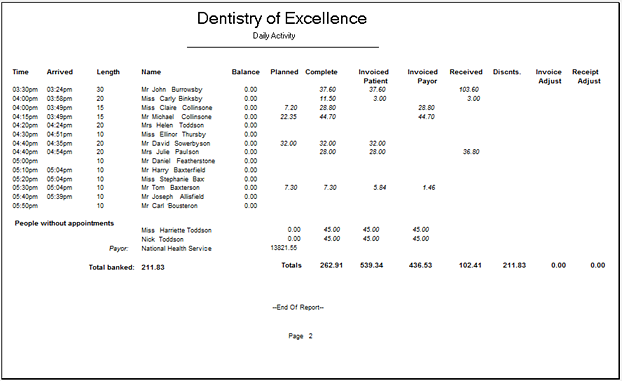Click the Page 2 footer label
The image size is (622, 381).
[x=300, y=336]
